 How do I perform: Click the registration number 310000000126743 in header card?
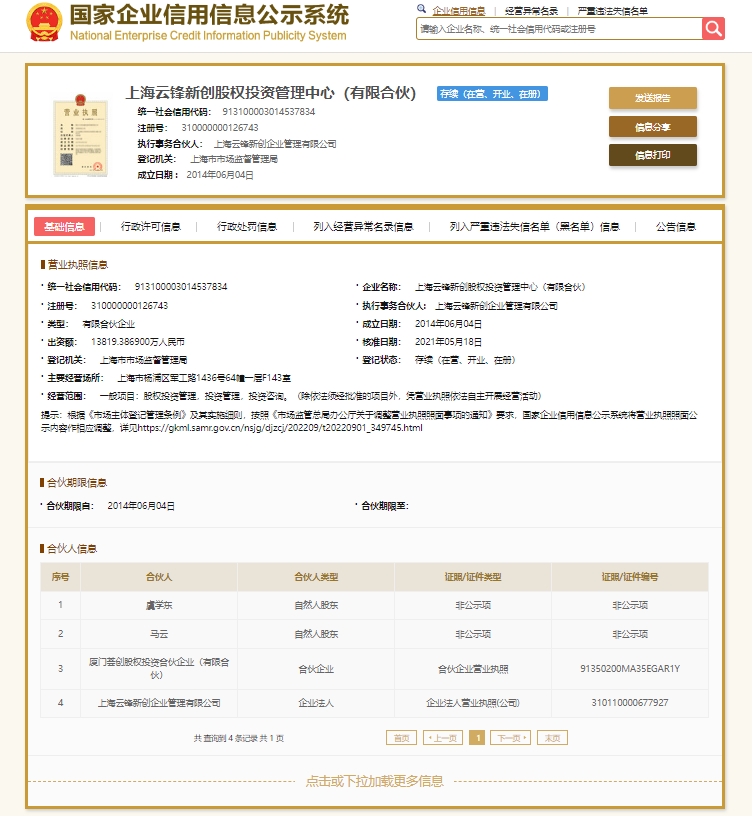click(x=220, y=128)
